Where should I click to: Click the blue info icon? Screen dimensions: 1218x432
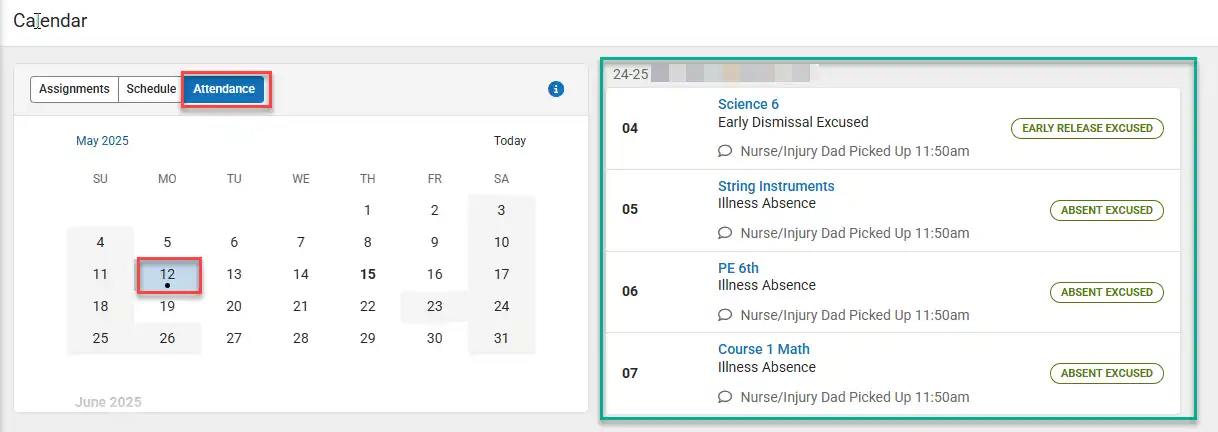pyautogui.click(x=557, y=89)
